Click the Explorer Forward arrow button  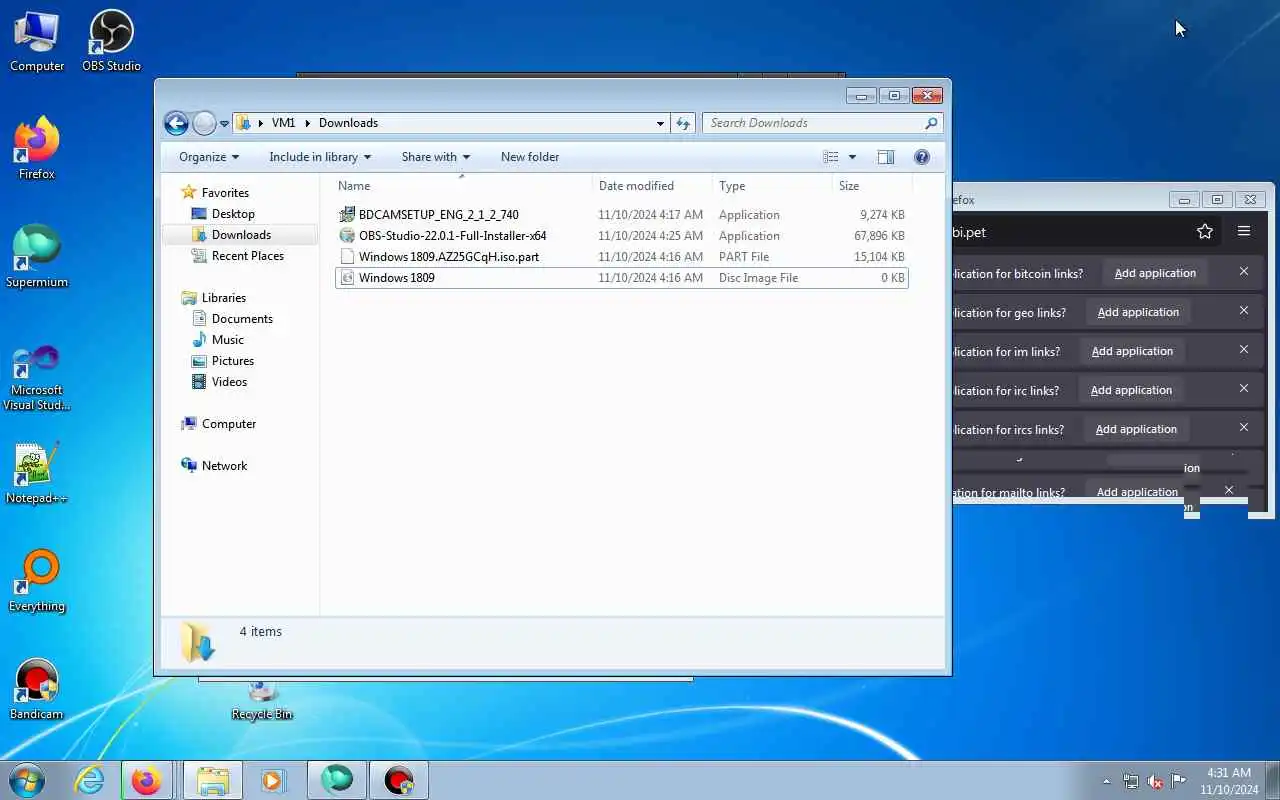(x=204, y=123)
